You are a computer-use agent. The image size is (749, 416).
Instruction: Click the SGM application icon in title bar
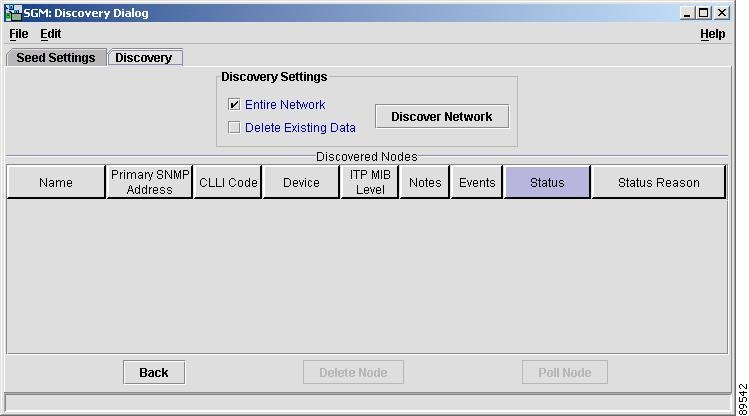[13, 13]
